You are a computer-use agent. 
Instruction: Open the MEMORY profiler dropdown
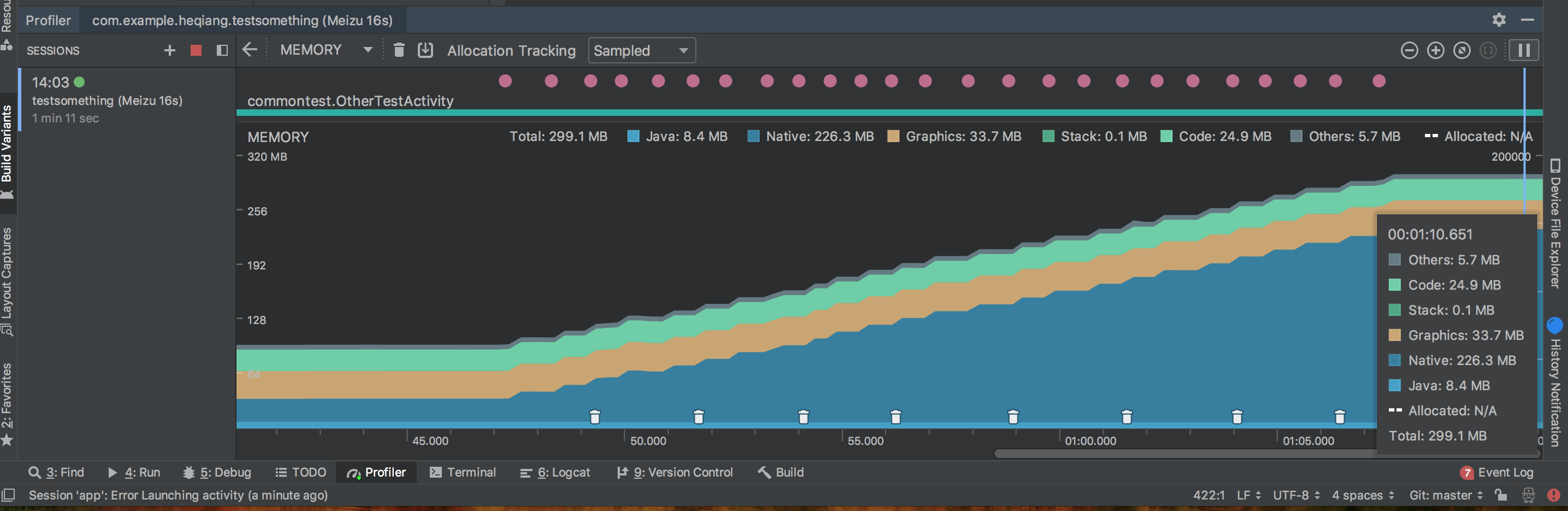(x=326, y=50)
